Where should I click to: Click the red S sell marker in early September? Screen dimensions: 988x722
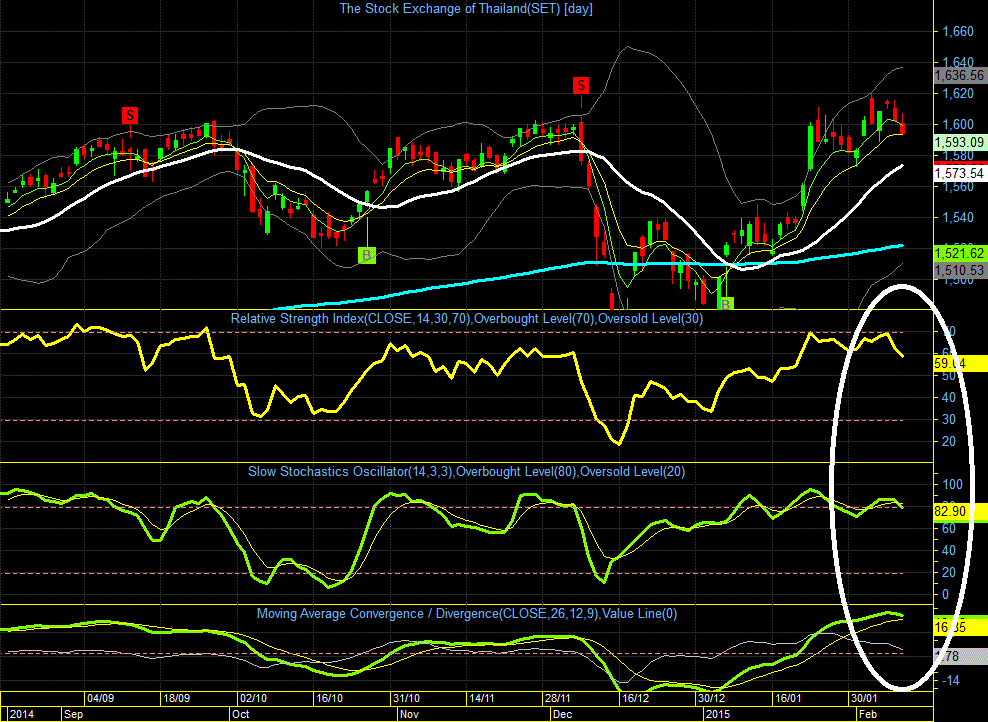130,115
